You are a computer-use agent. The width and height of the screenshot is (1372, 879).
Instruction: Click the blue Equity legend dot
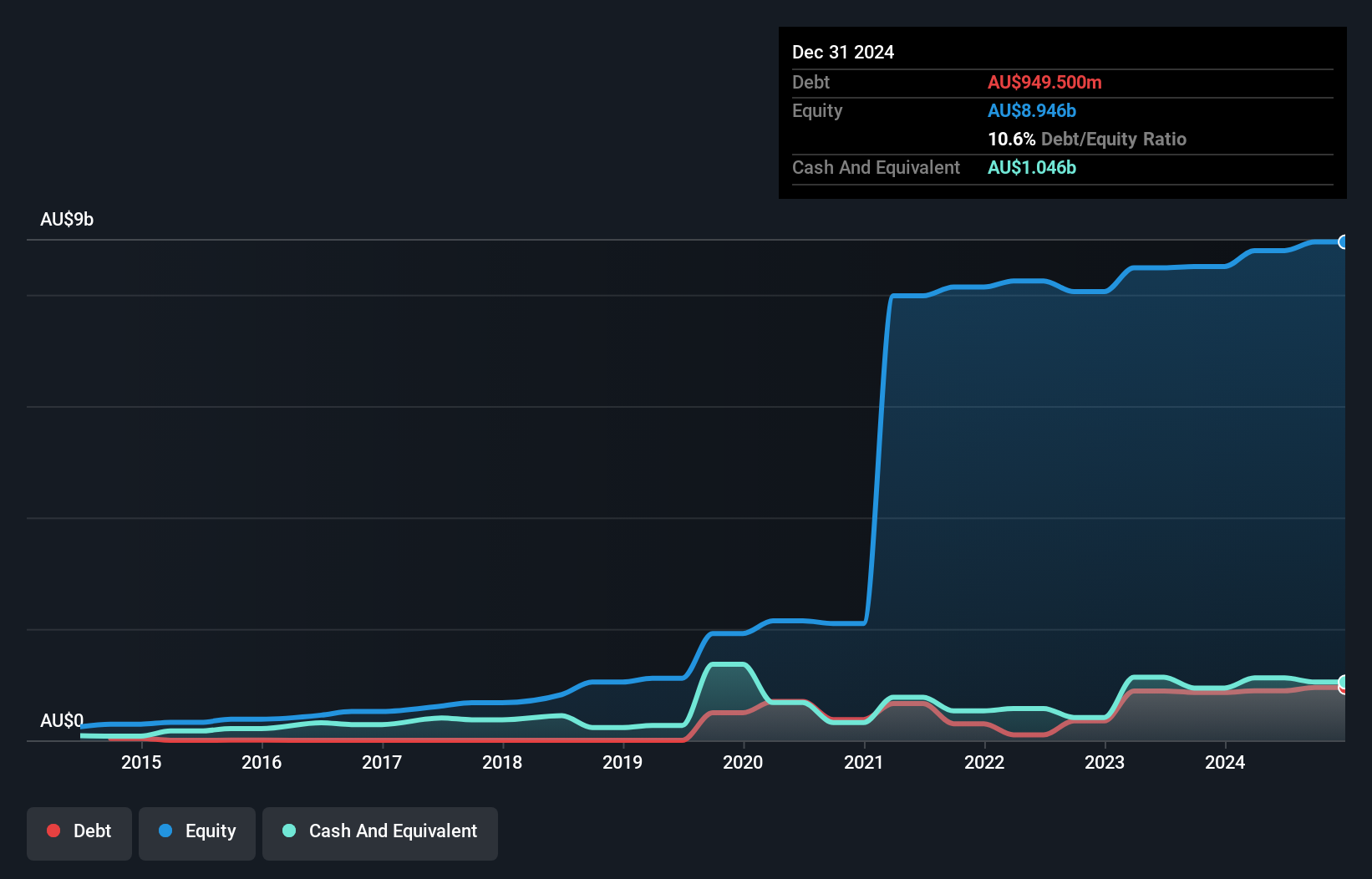[x=165, y=831]
